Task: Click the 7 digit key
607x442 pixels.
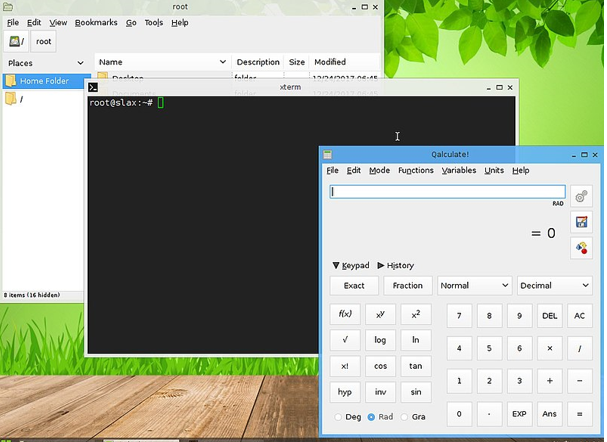Action: (459, 315)
